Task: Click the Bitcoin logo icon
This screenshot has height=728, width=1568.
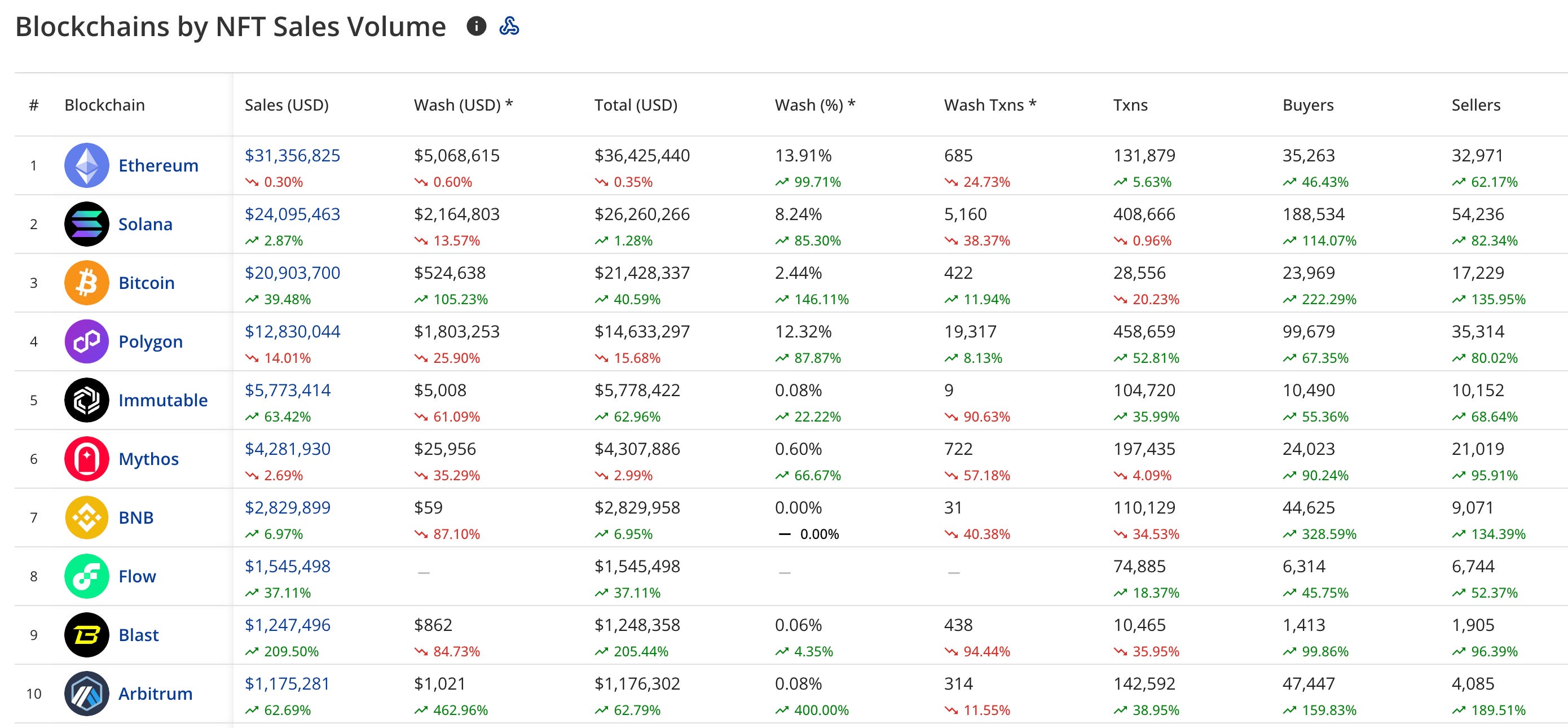Action: (x=86, y=283)
